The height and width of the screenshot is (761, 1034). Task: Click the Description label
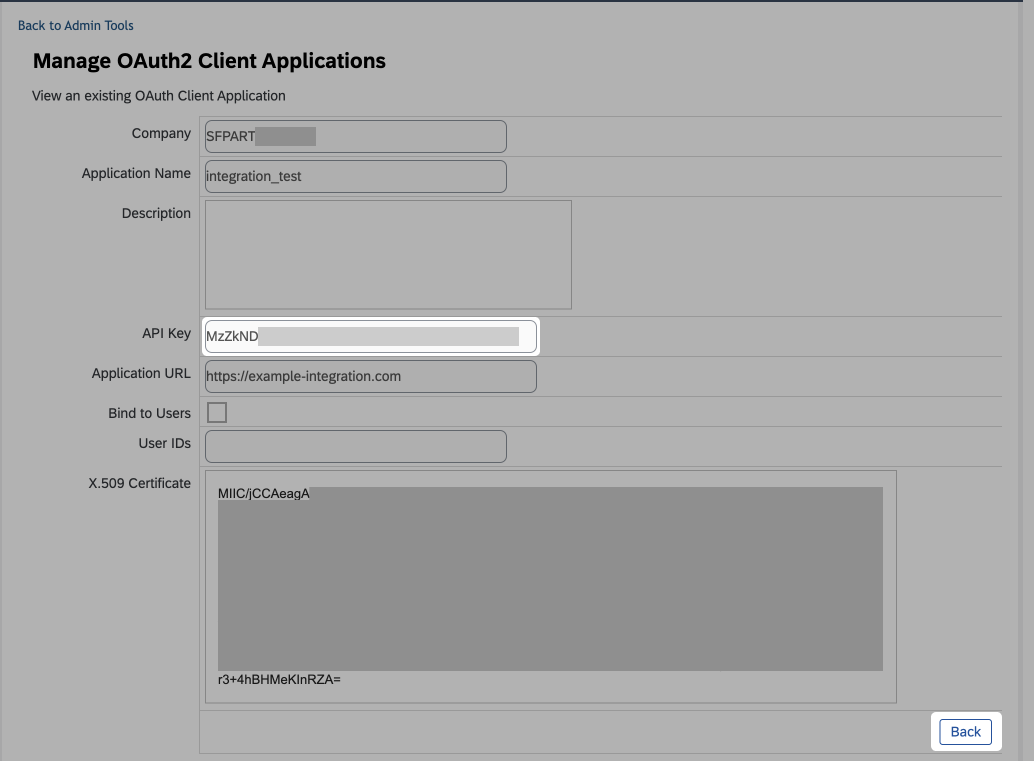[156, 214]
